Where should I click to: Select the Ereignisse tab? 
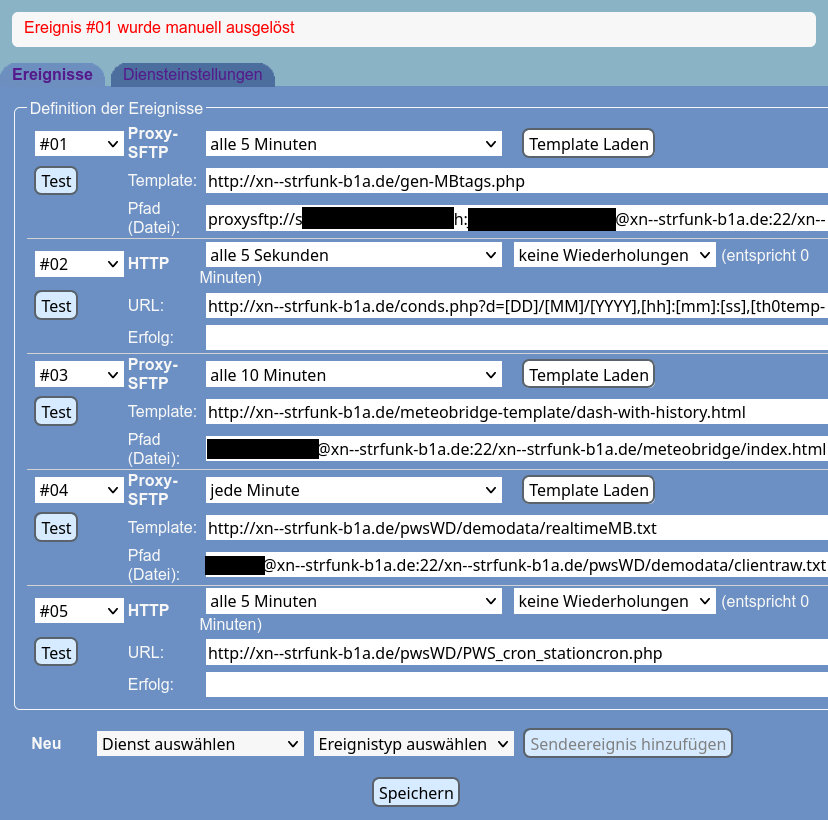pos(52,75)
